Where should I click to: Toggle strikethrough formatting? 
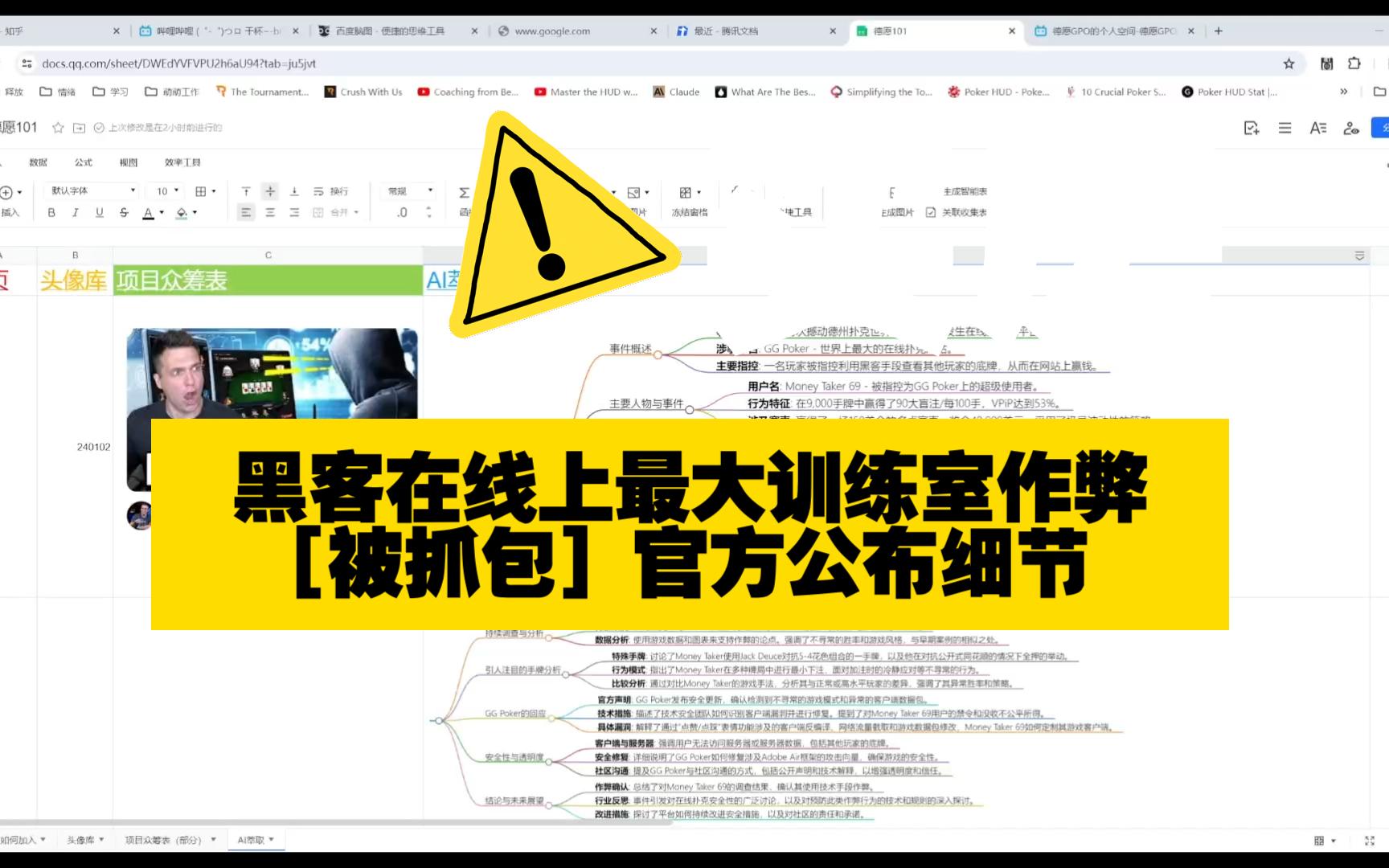(124, 212)
